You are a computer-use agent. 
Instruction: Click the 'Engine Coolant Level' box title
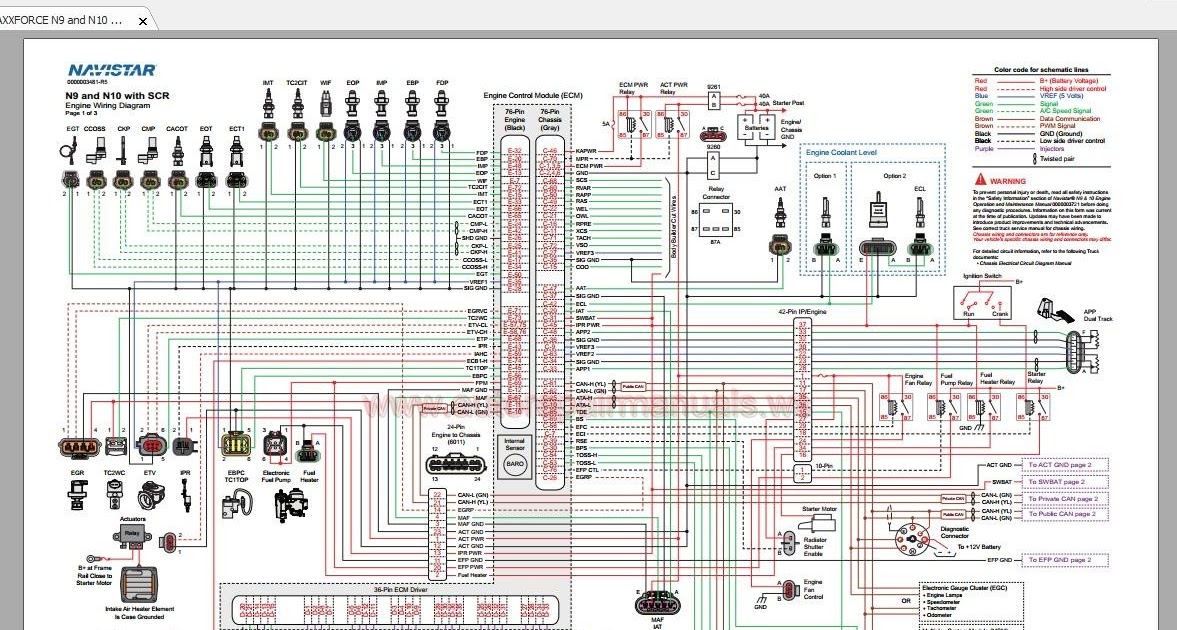pyautogui.click(x=841, y=152)
